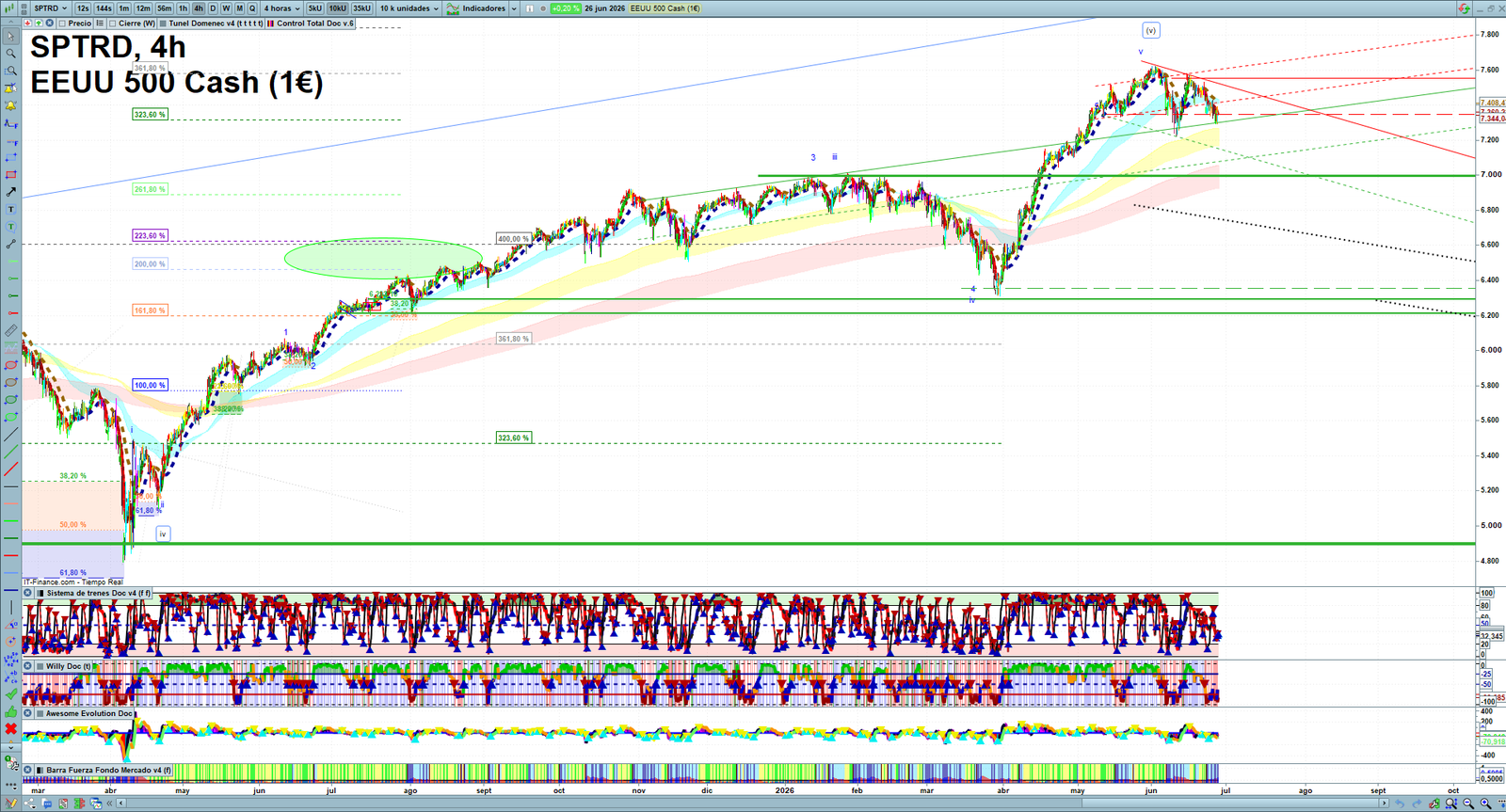This screenshot has height=812, width=1506.
Task: Select the black arrow drawing tool
Action: [x=11, y=192]
